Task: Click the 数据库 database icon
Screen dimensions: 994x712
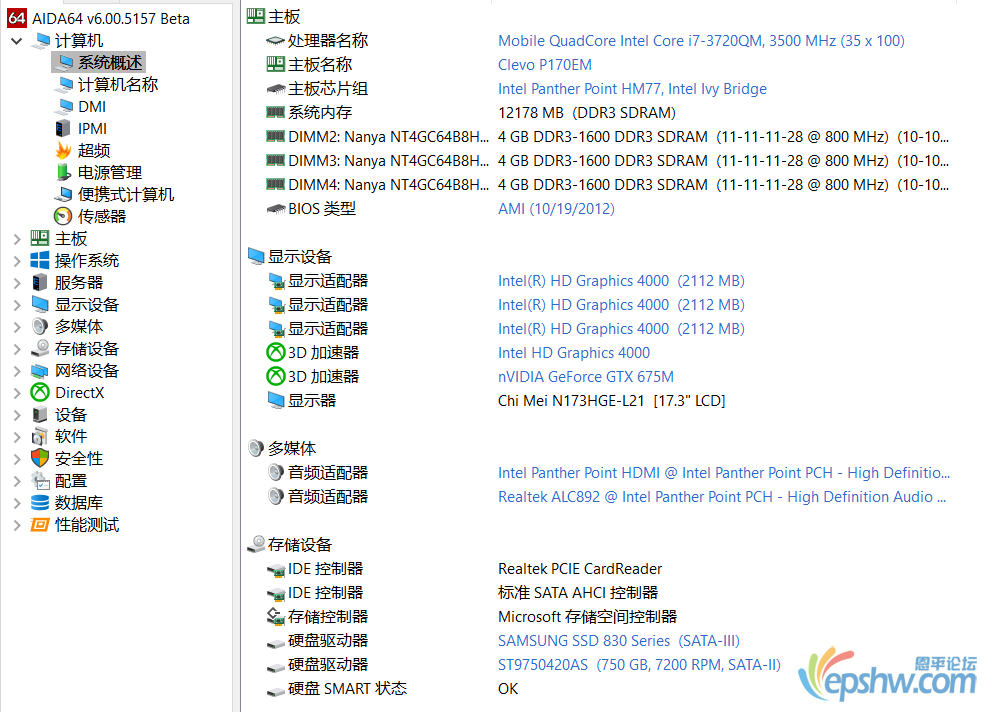Action: click(x=40, y=502)
